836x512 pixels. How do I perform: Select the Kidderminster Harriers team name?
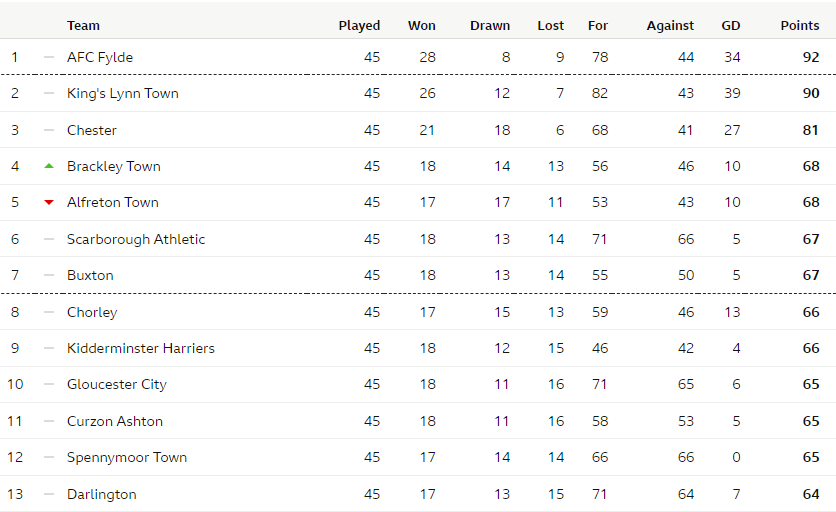point(141,348)
